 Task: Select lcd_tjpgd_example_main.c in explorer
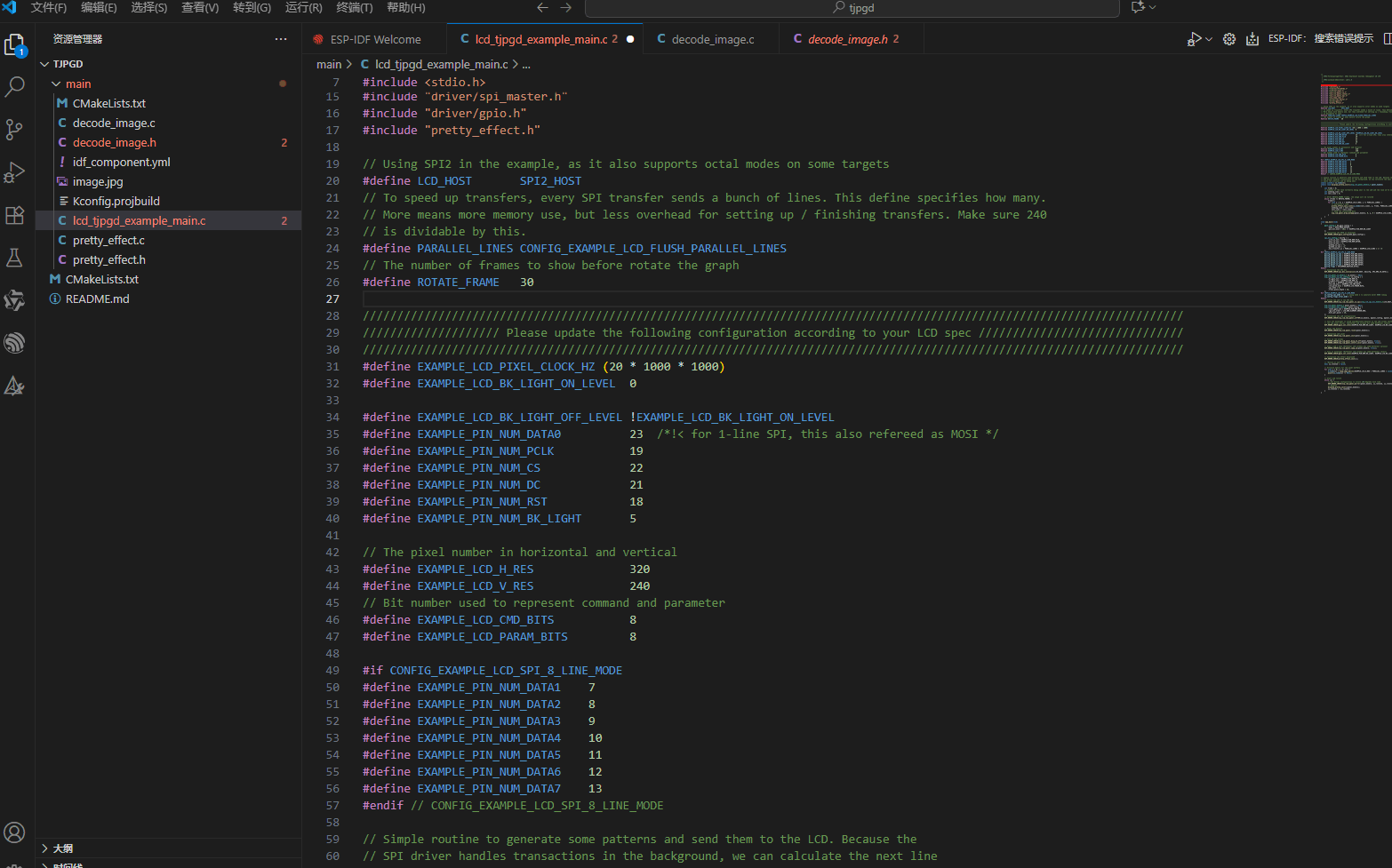pyautogui.click(x=169, y=220)
